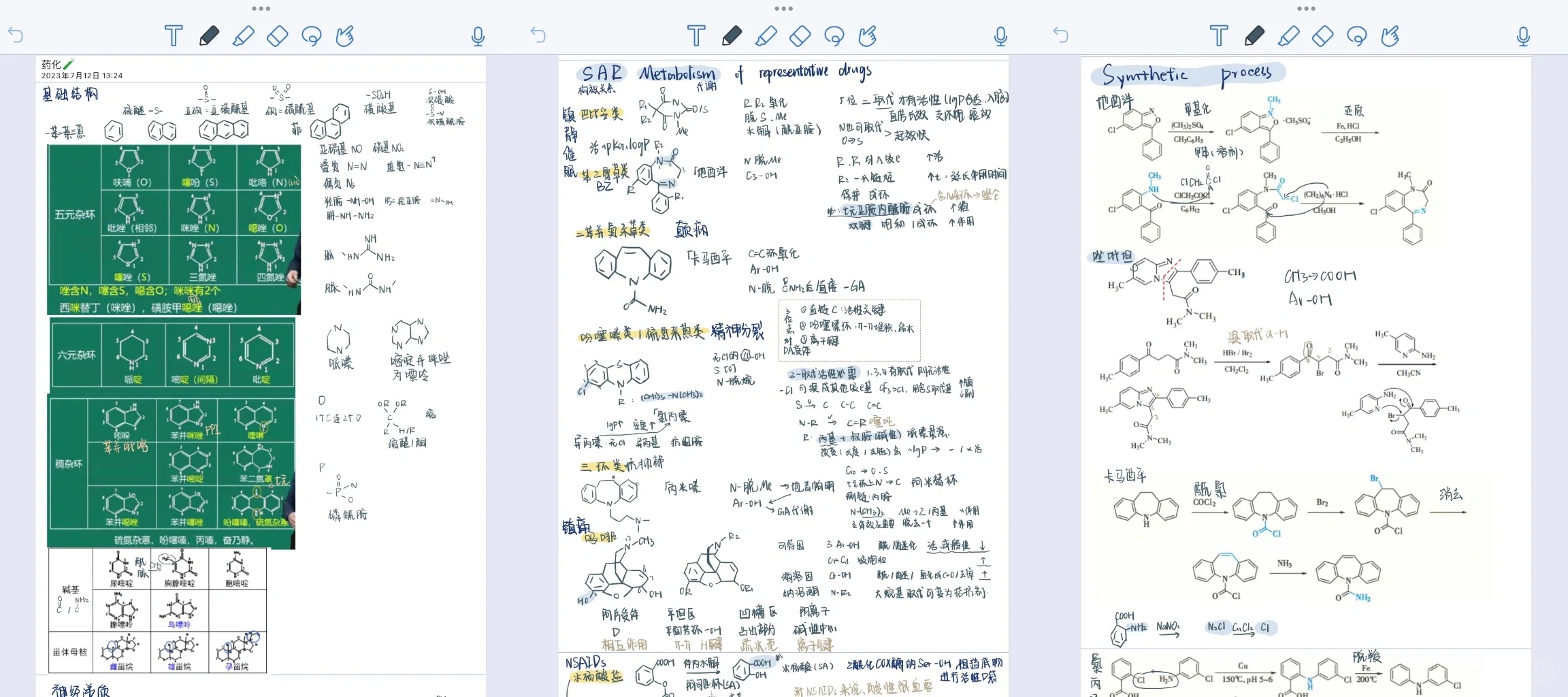Select ink-to-shape tool in middle pane
The width and height of the screenshot is (1568, 697).
point(868,35)
